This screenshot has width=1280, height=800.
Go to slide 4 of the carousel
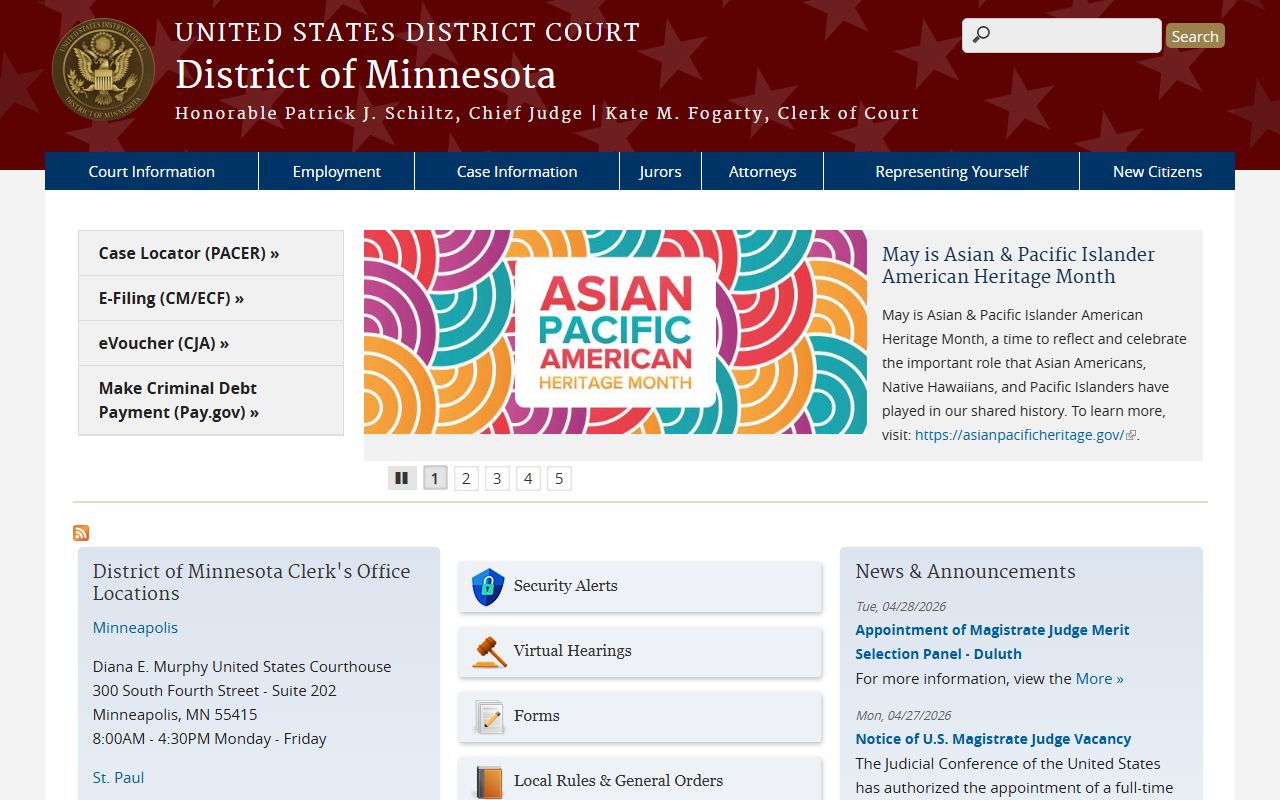pos(528,478)
